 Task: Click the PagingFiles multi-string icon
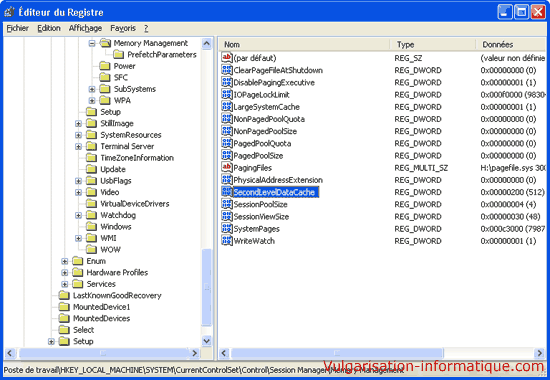pyautogui.click(x=227, y=167)
